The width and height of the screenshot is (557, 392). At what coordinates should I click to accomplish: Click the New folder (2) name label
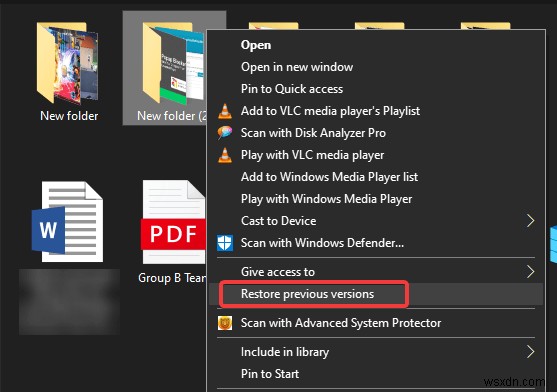[172, 116]
